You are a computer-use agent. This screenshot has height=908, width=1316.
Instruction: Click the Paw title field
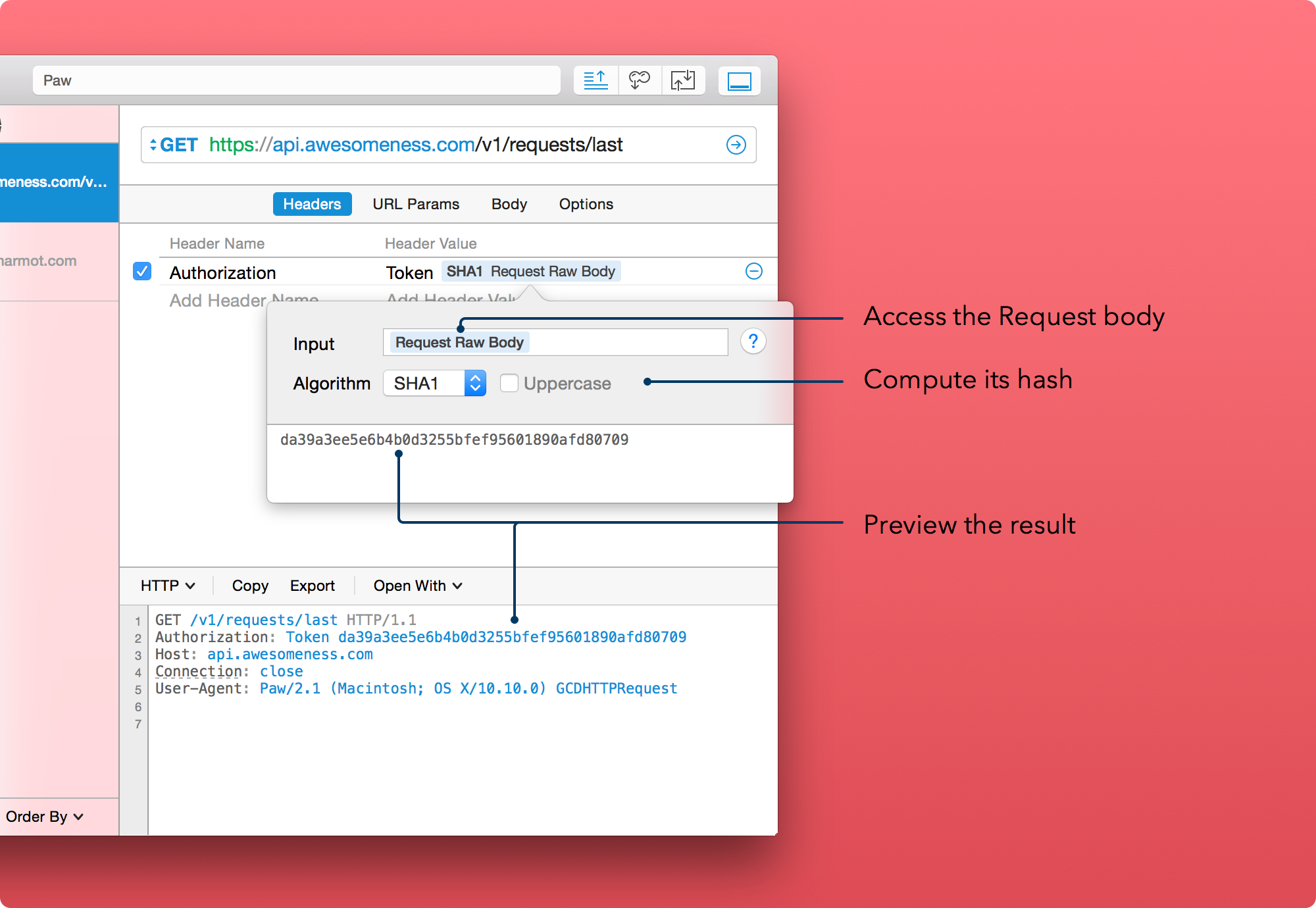297,80
